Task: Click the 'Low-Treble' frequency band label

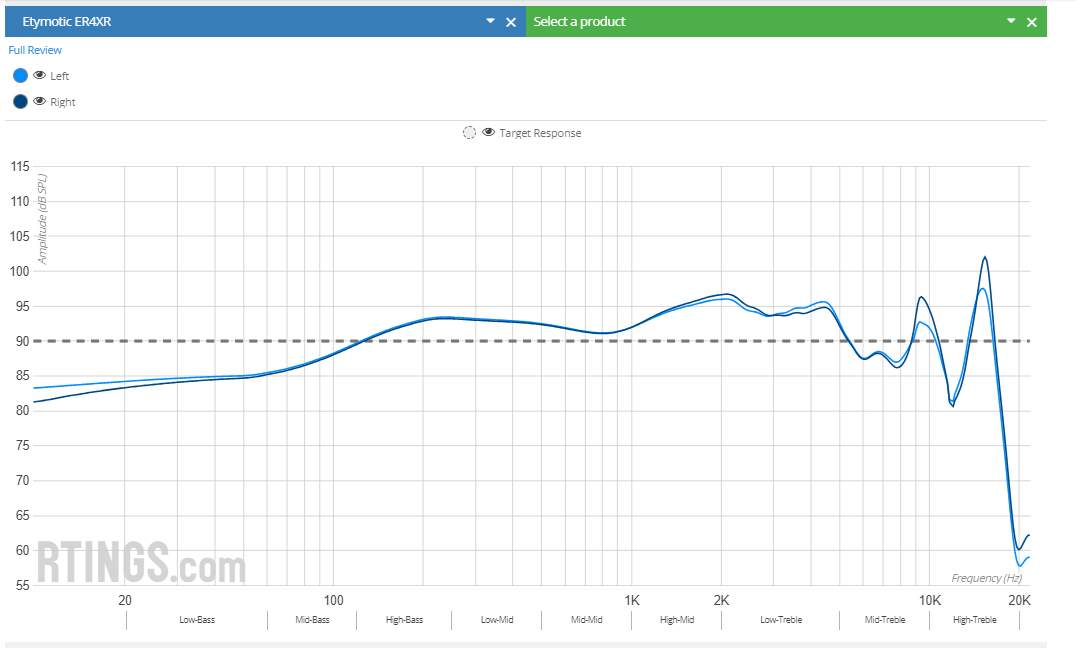Action: pos(781,619)
